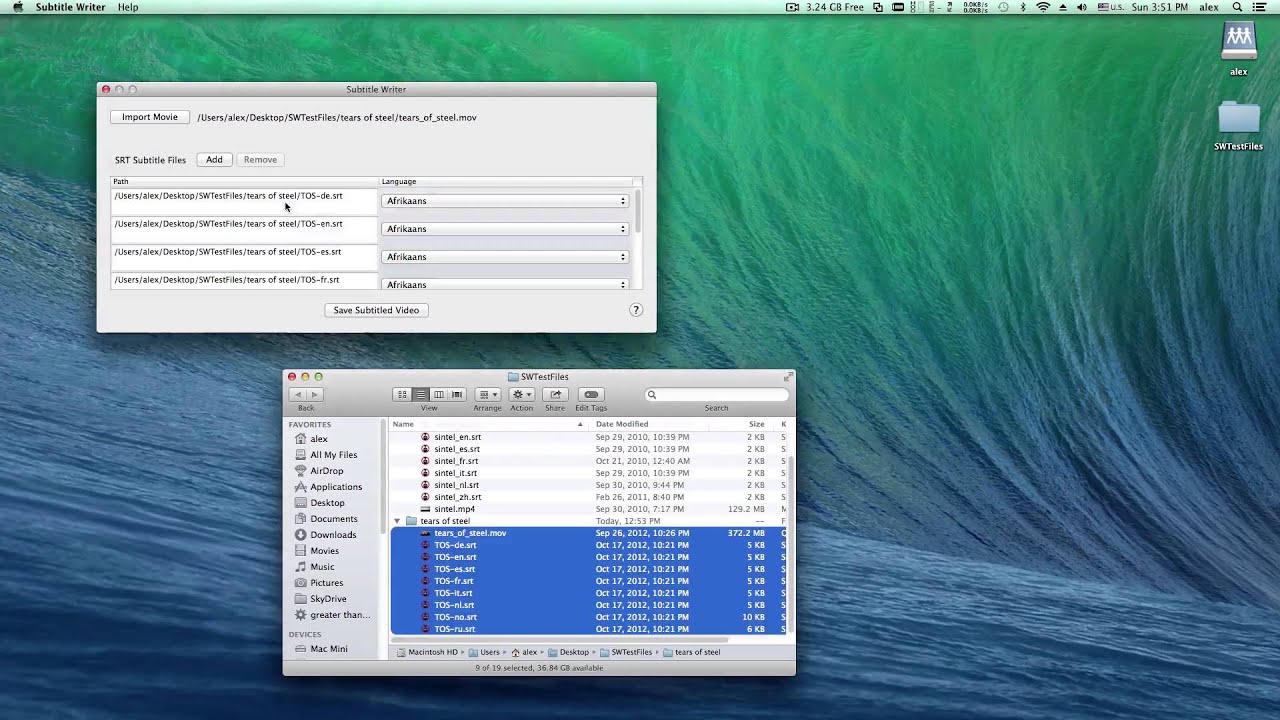Screen dimensions: 1280x720
Task: Go forward in Finder window
Action: [x=313, y=395]
